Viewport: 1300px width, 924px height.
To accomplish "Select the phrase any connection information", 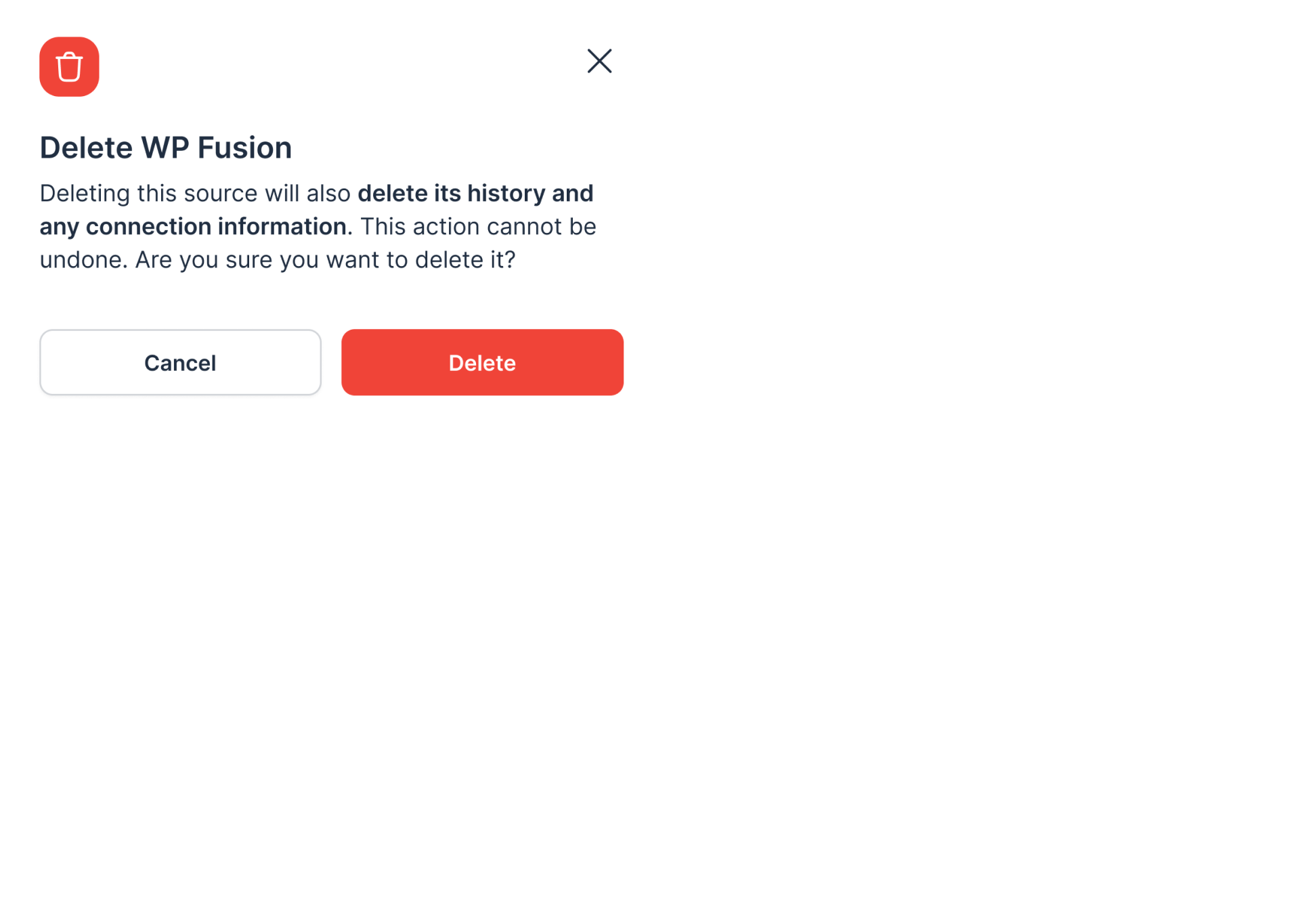I will point(193,226).
